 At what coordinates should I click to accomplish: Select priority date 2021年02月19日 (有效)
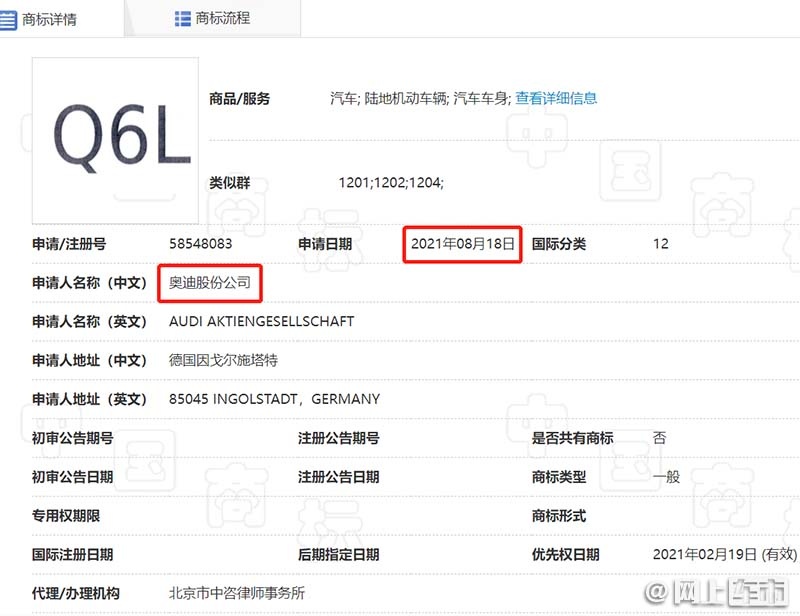(x=725, y=554)
